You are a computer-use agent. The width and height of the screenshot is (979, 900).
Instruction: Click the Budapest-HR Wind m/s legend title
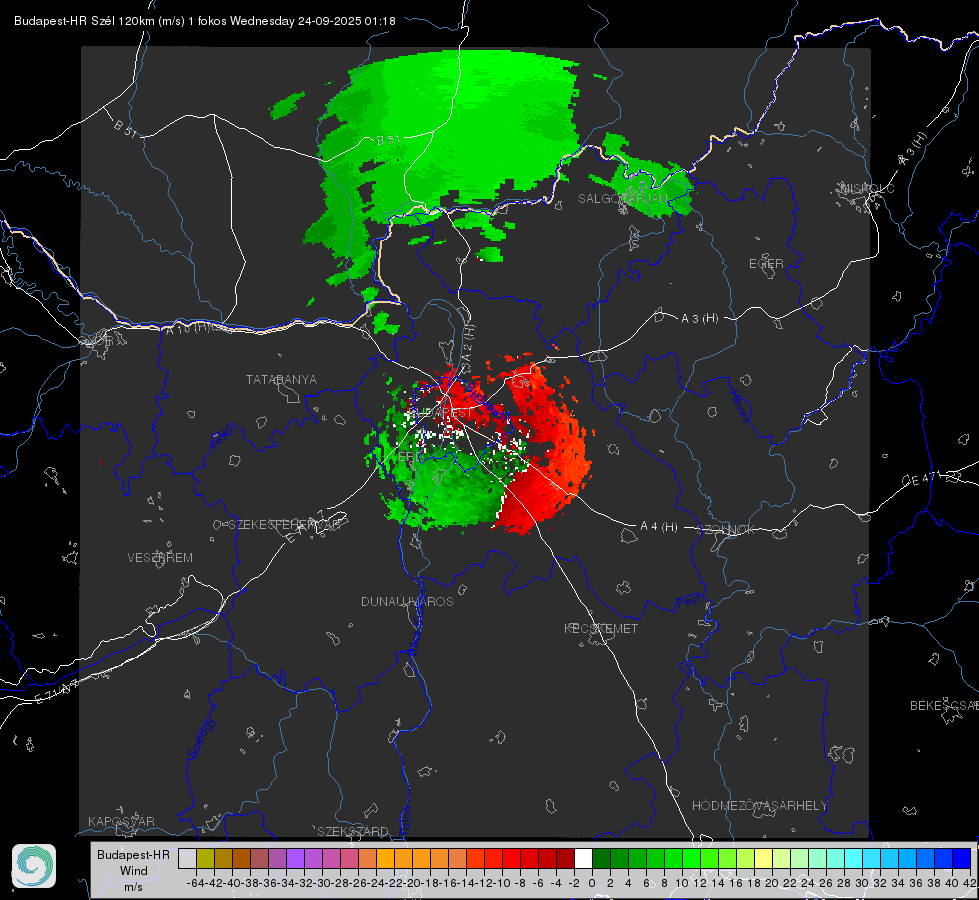(134, 871)
